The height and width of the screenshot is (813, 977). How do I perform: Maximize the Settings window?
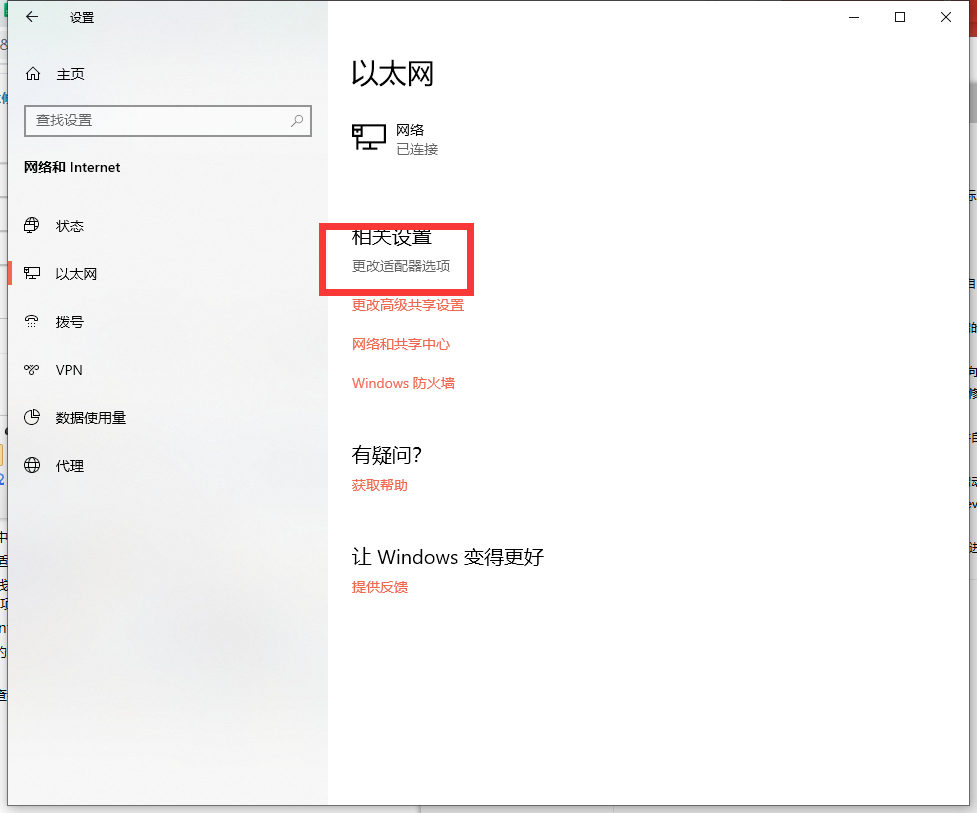(x=900, y=17)
